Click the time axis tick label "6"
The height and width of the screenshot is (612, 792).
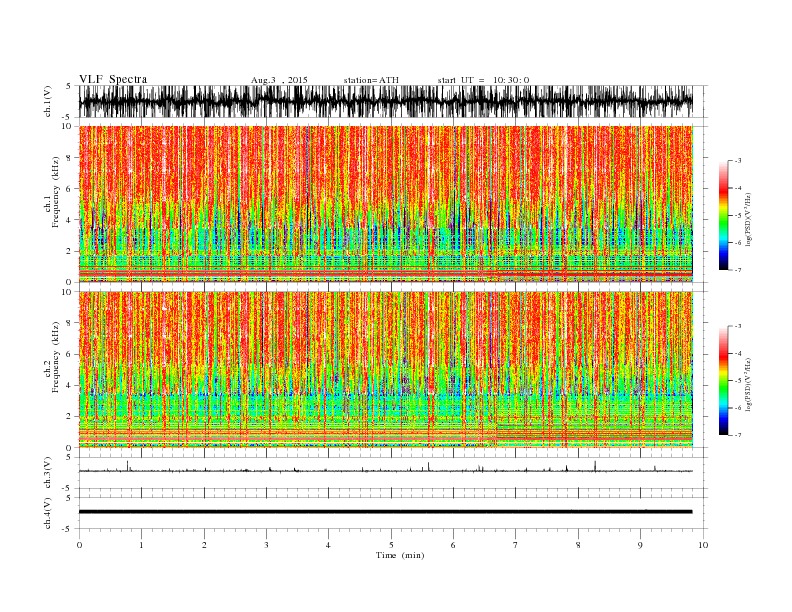pos(453,545)
